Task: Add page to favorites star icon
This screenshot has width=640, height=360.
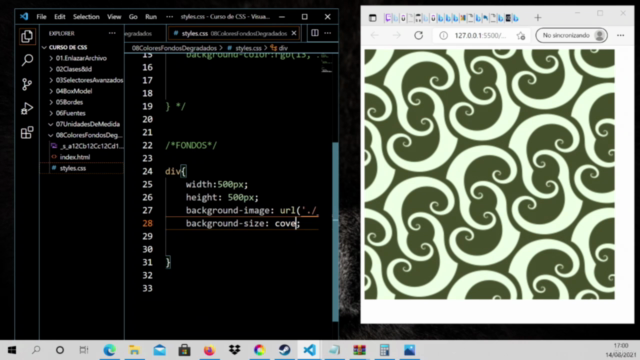Action: pos(521,36)
